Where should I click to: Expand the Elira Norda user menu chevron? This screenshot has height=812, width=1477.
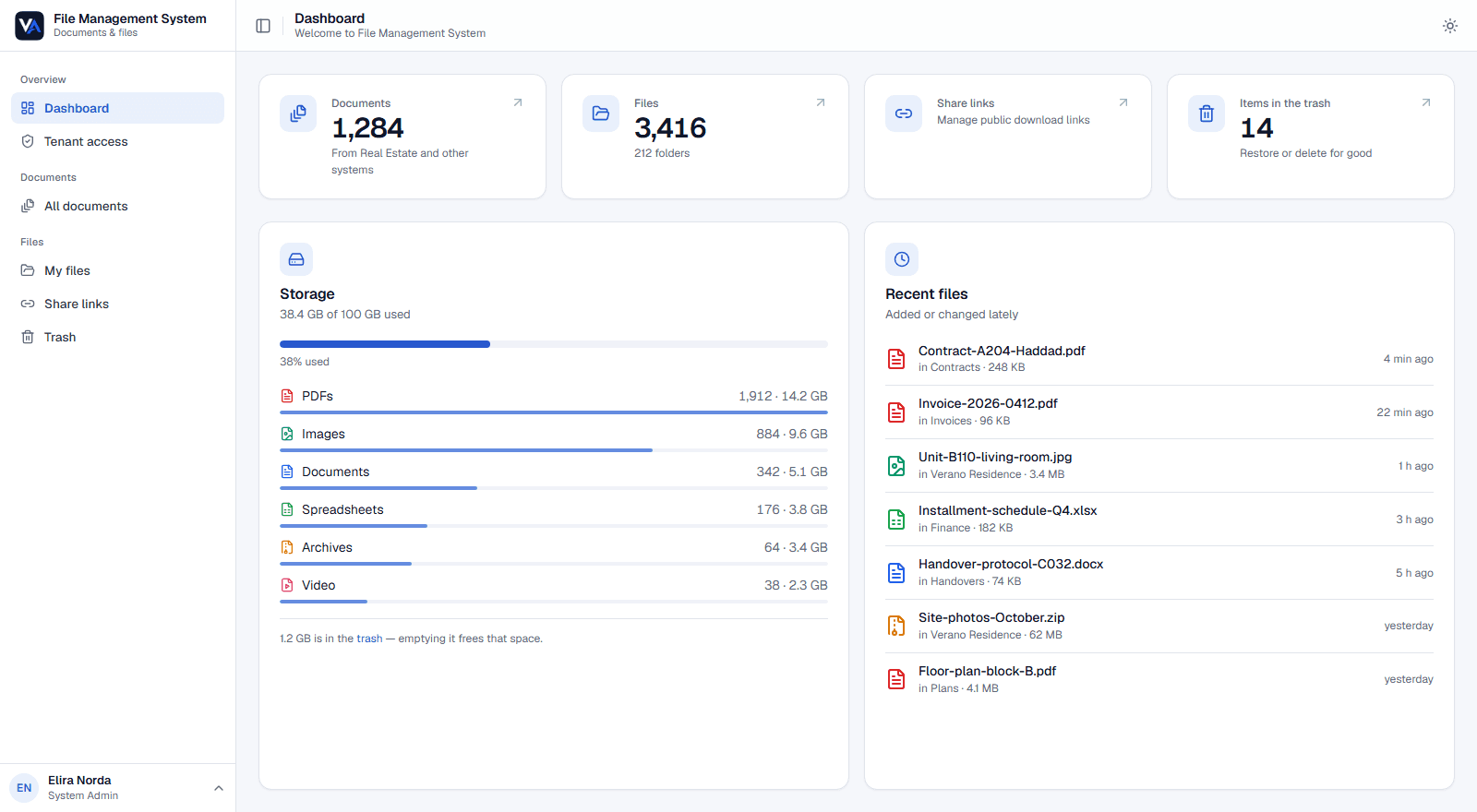219,788
